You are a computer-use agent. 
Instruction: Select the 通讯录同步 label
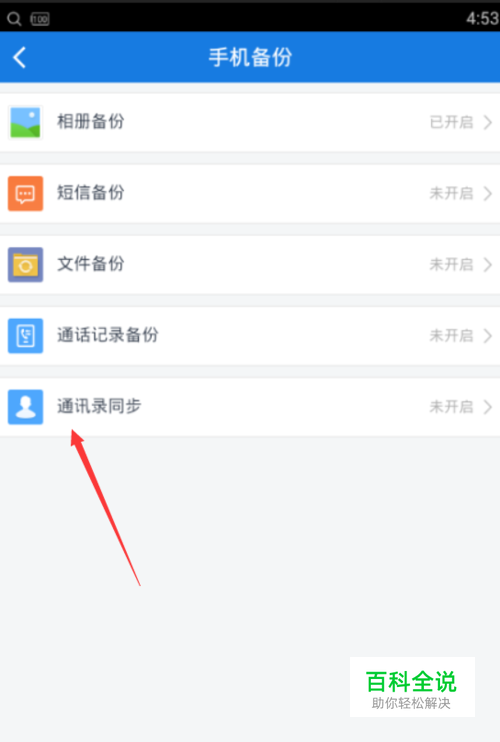(x=99, y=406)
